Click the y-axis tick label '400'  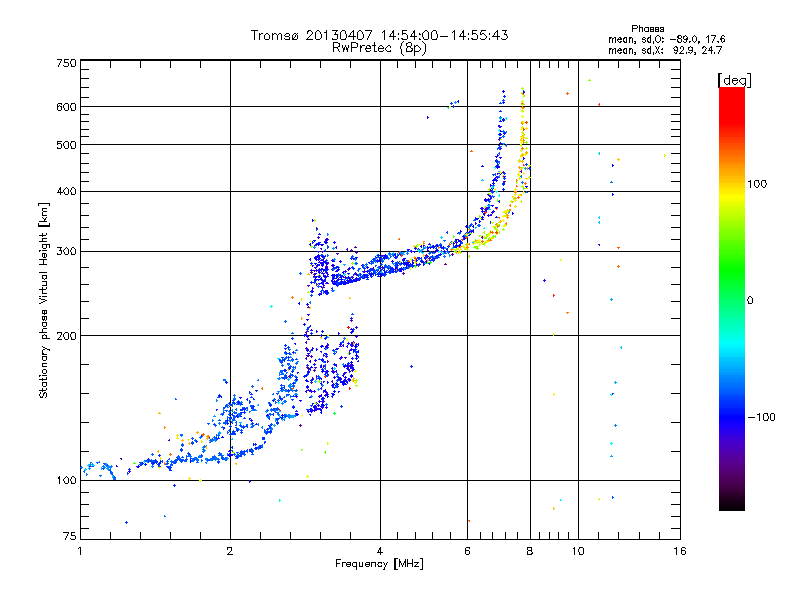(x=66, y=191)
